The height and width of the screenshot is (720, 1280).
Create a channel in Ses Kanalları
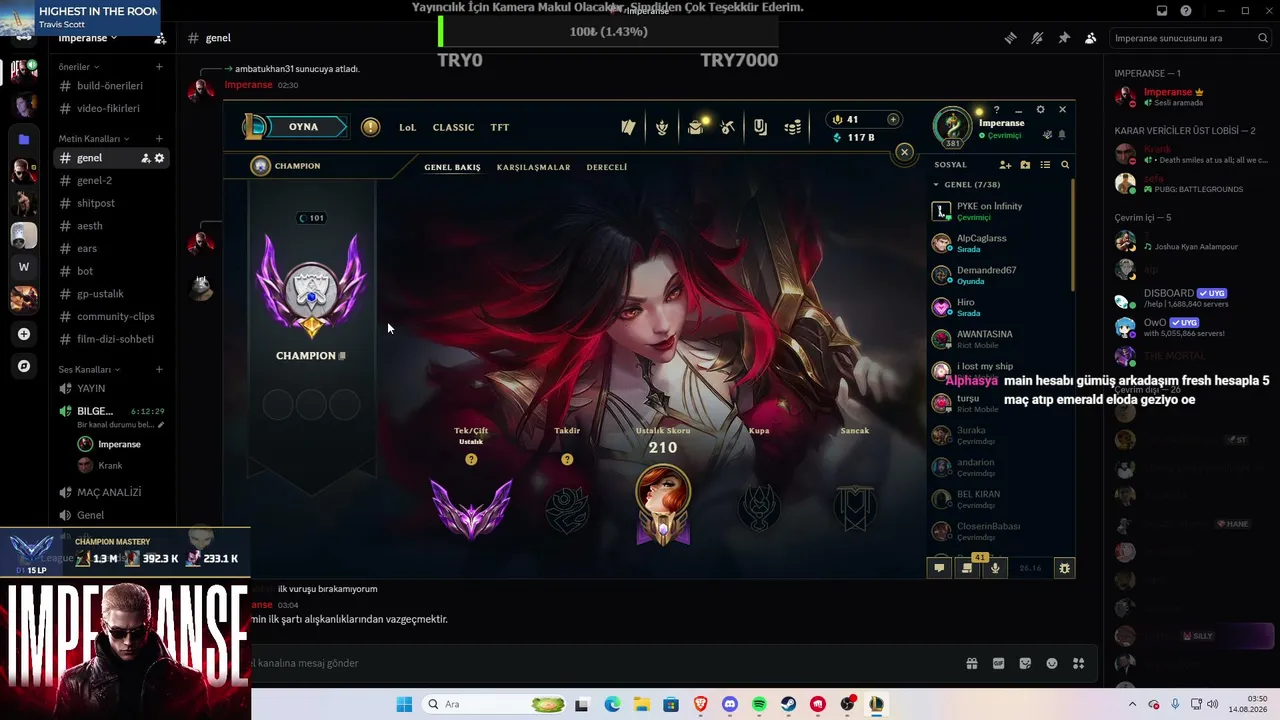click(x=159, y=370)
